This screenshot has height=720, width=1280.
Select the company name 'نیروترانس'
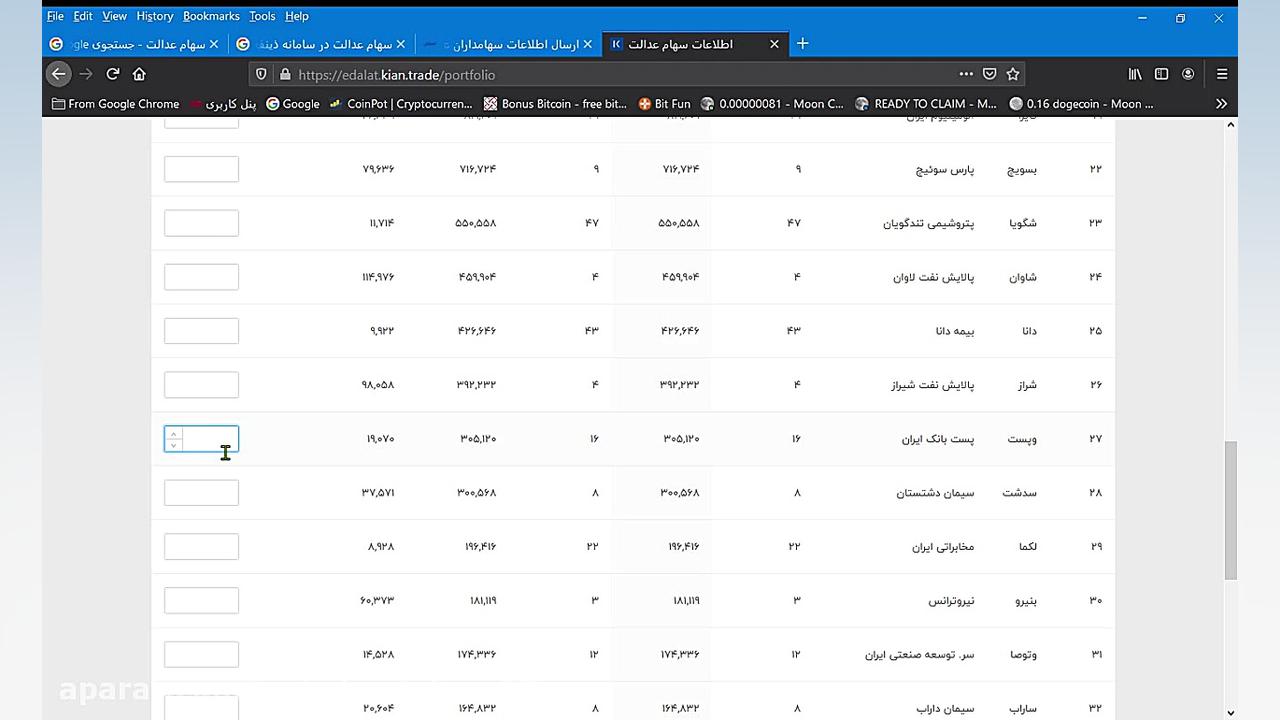click(x=951, y=601)
